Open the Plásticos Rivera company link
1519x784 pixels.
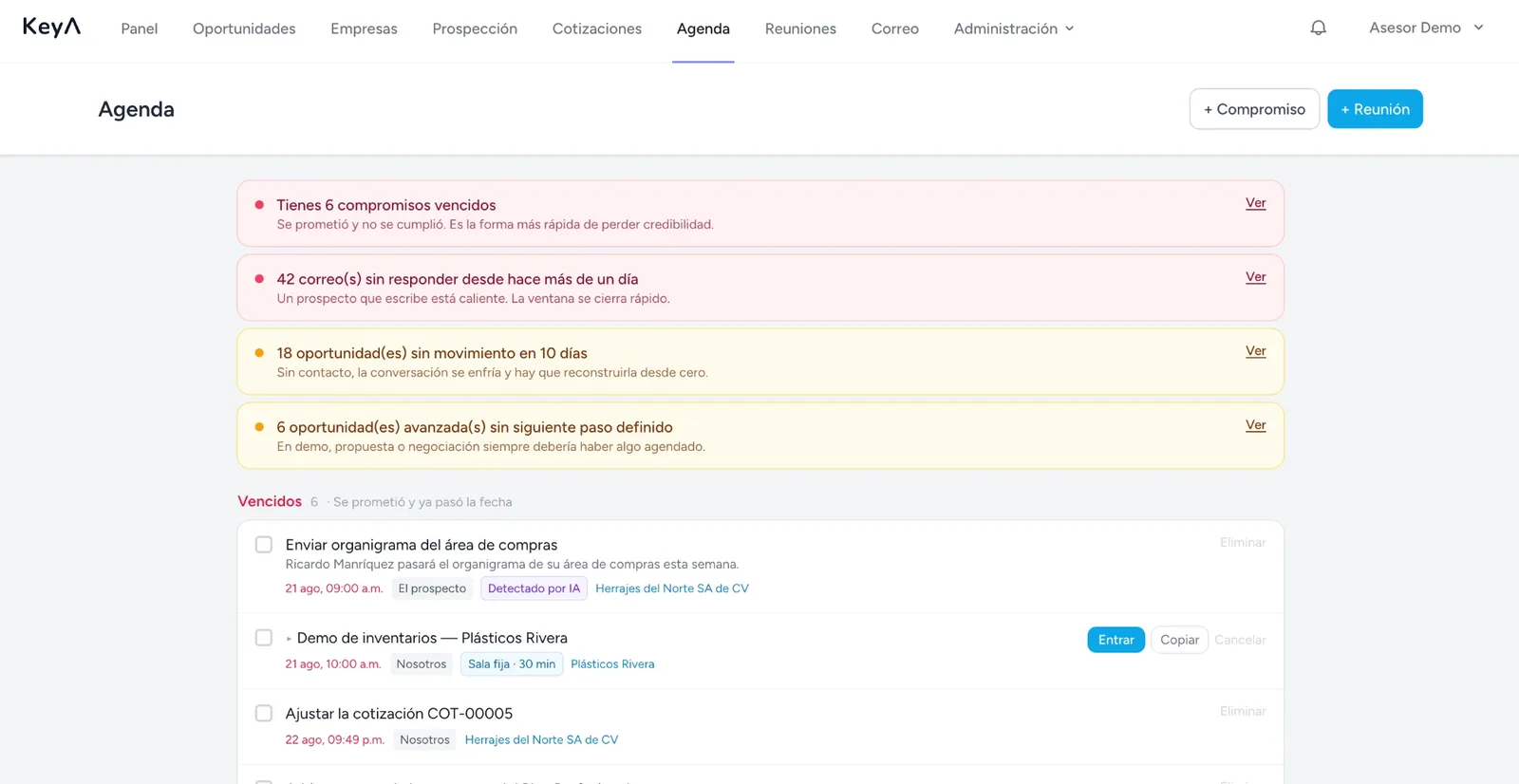click(x=612, y=664)
